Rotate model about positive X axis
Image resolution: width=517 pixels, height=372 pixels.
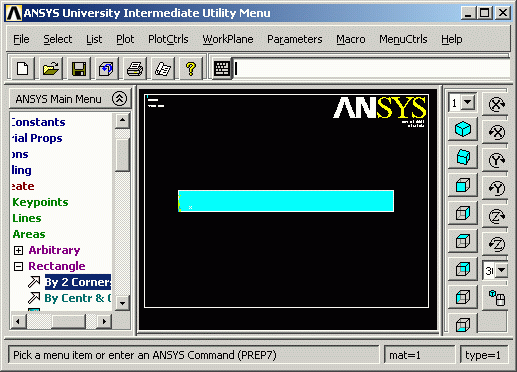pyautogui.click(x=496, y=104)
